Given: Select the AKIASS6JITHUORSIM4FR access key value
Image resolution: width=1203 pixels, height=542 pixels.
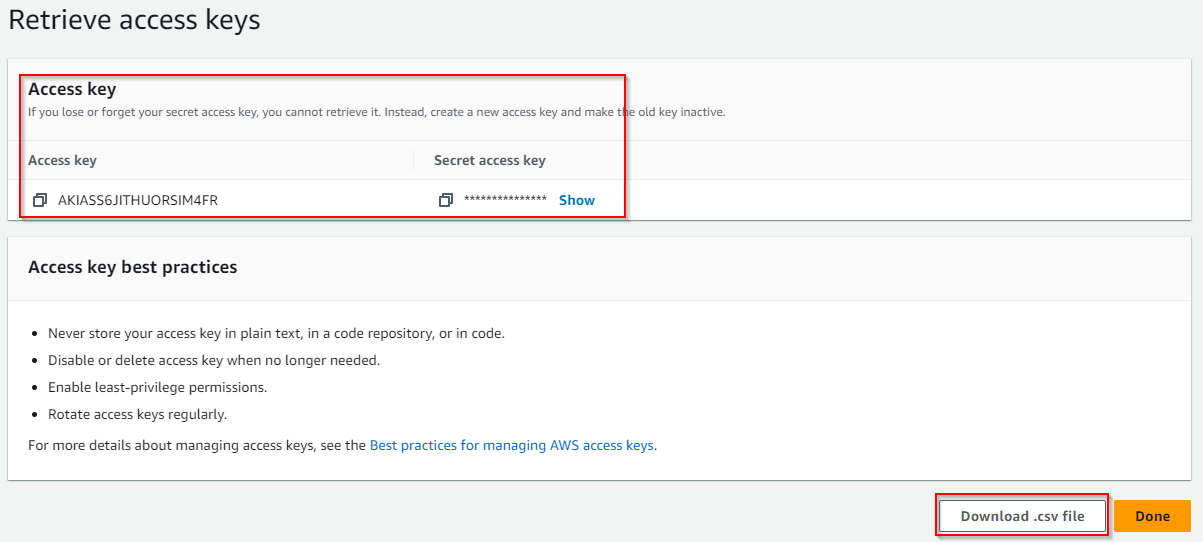Looking at the screenshot, I should [138, 200].
